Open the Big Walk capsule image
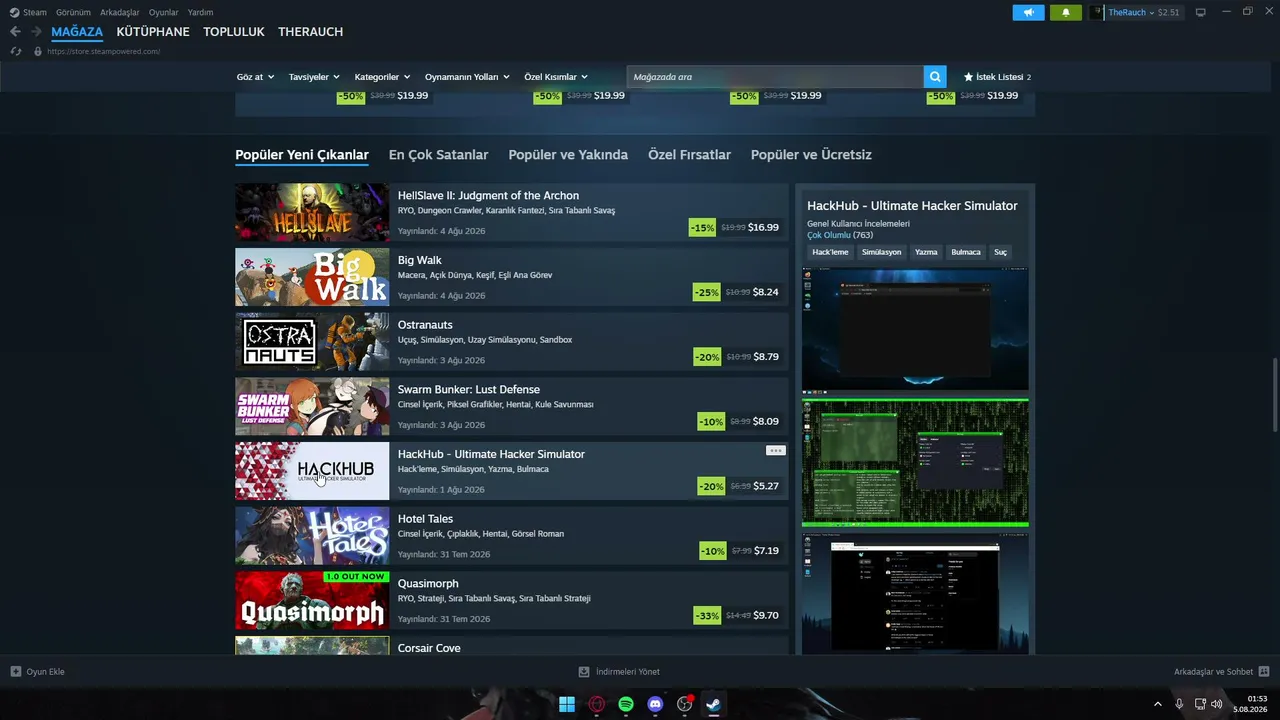 [312, 277]
